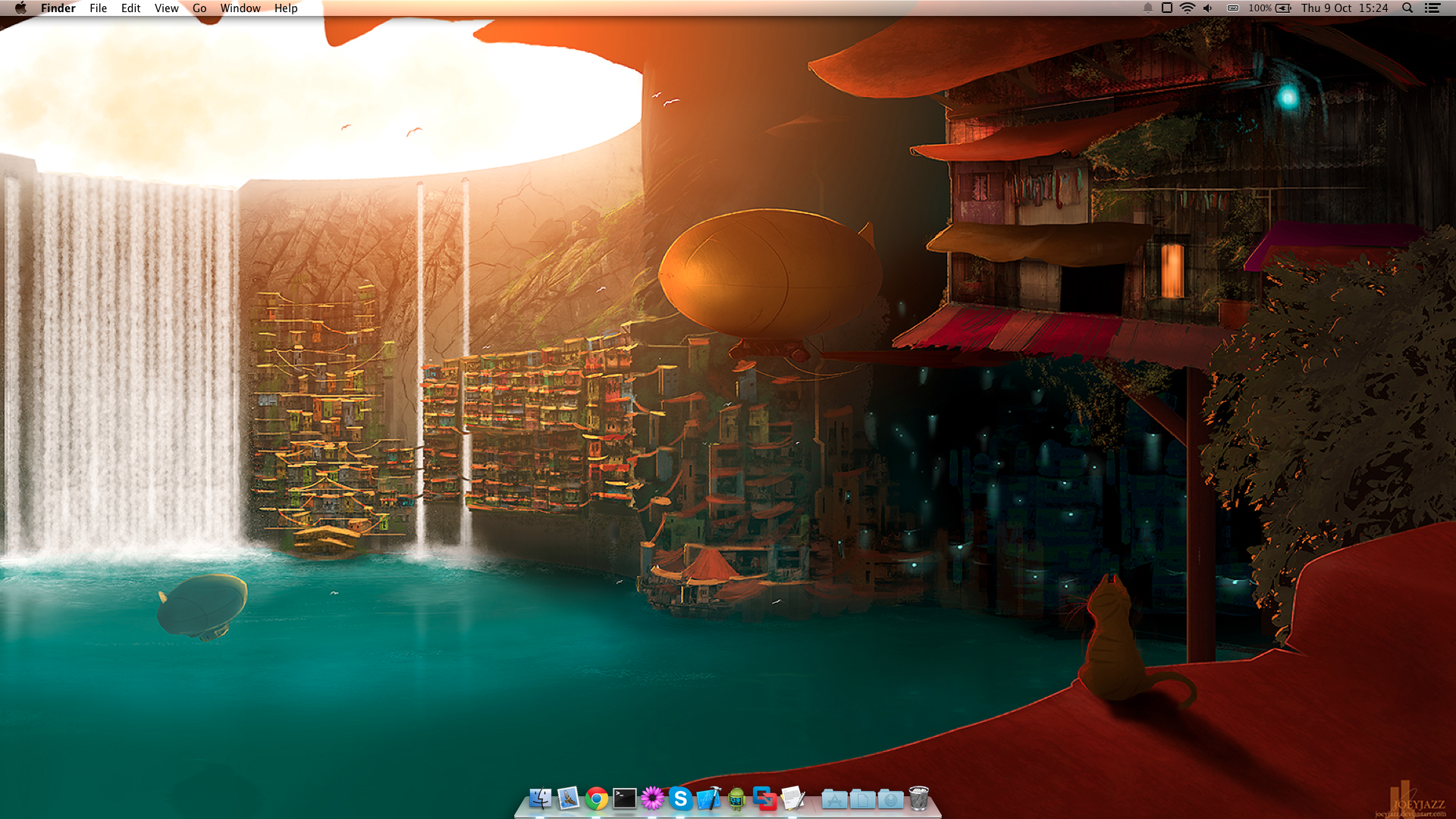Open Finder from the dock
Image resolution: width=1456 pixels, height=819 pixels.
[541, 799]
